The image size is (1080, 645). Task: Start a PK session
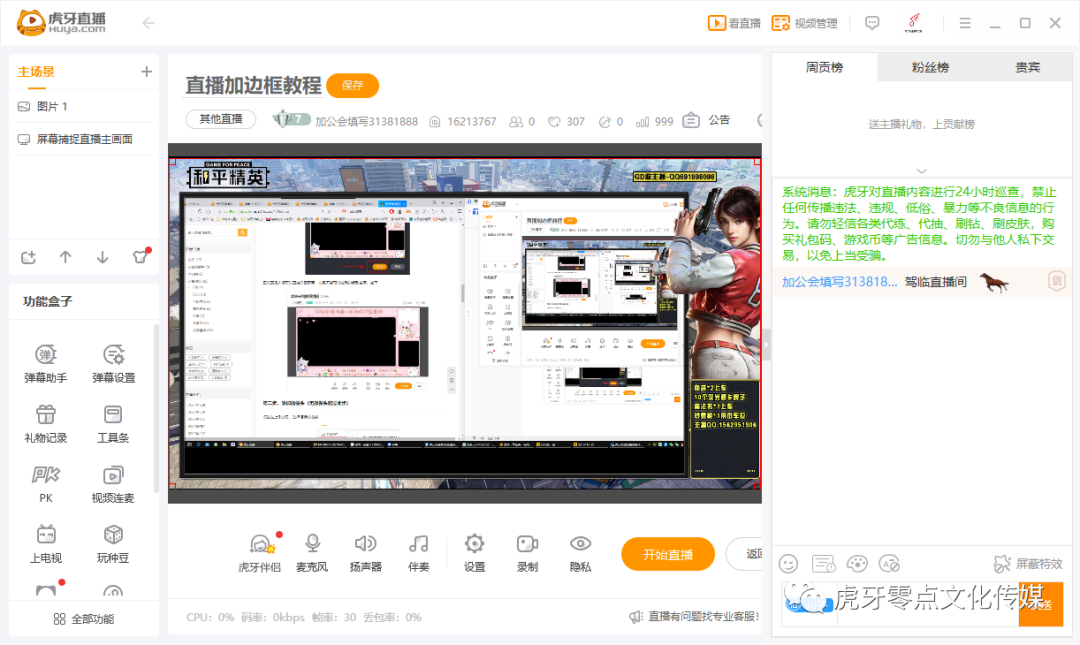click(x=45, y=483)
